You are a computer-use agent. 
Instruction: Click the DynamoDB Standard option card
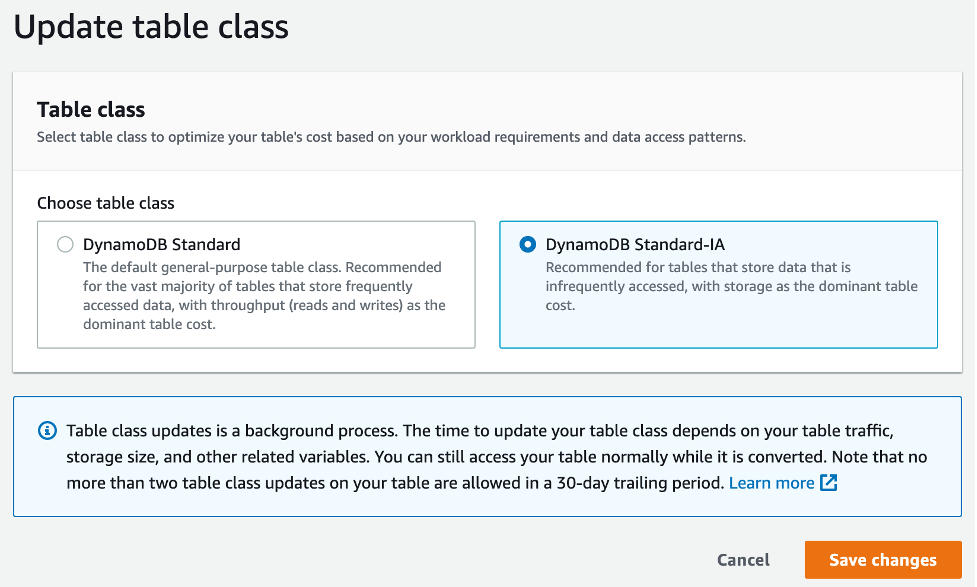tap(253, 284)
